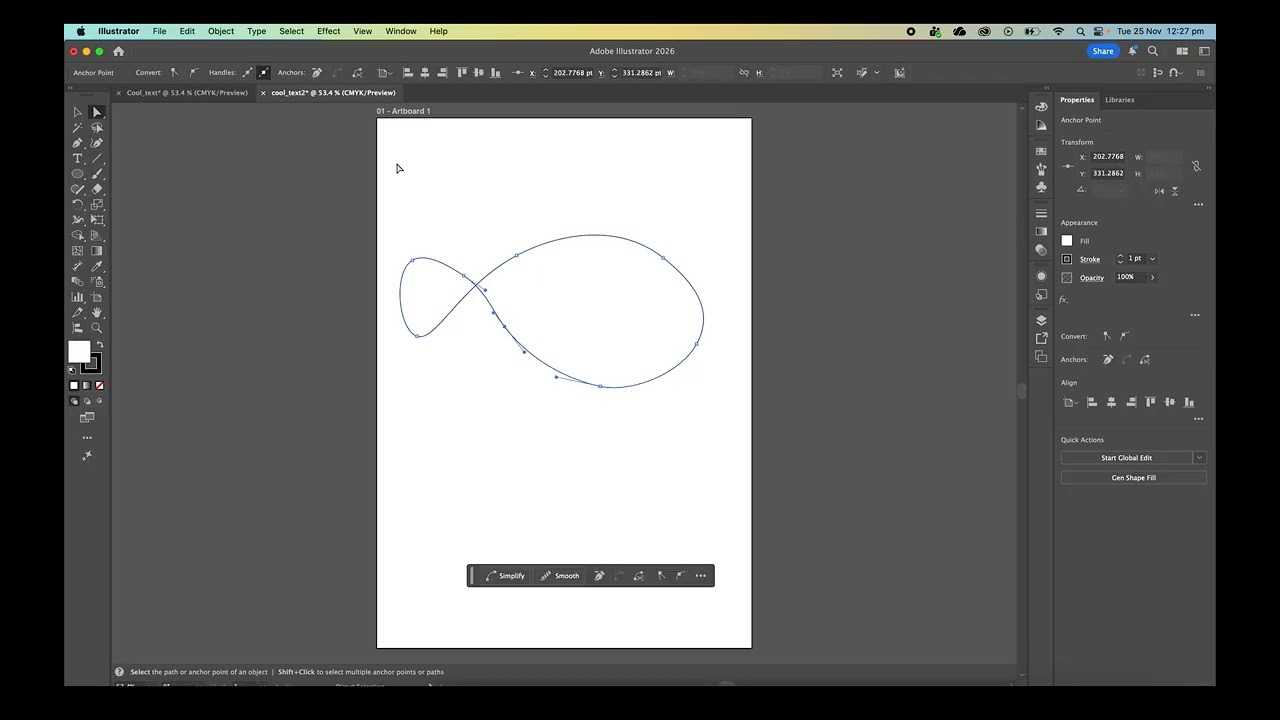Image resolution: width=1280 pixels, height=720 pixels.
Task: Toggle hide handles for multiple selected anchors
Action: pyautogui.click(x=264, y=73)
